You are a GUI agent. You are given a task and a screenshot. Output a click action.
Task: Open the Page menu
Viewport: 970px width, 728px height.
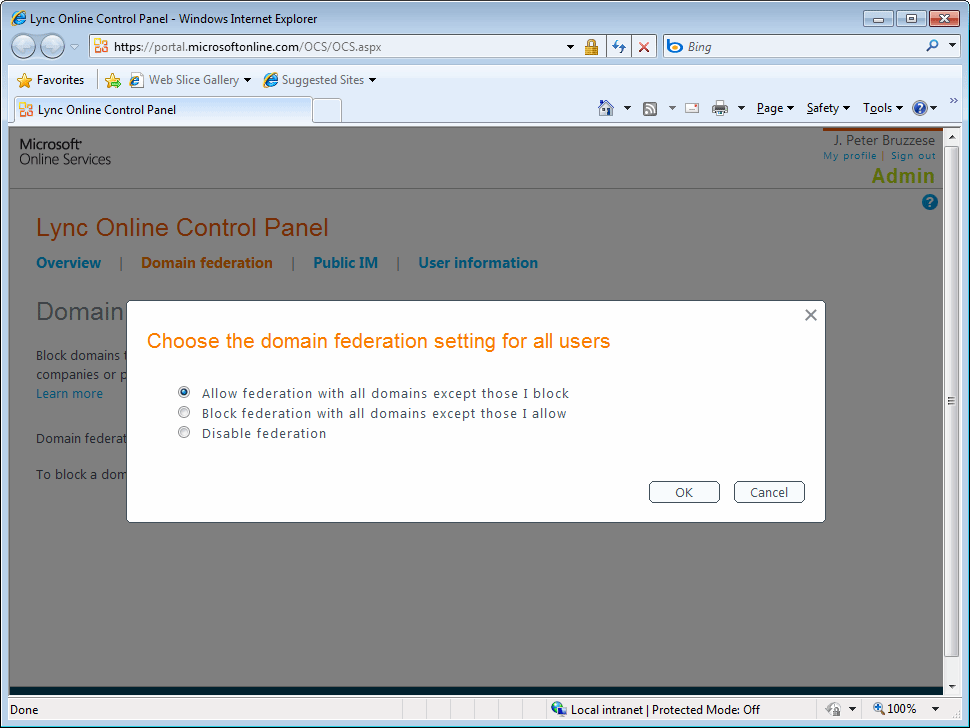click(775, 108)
